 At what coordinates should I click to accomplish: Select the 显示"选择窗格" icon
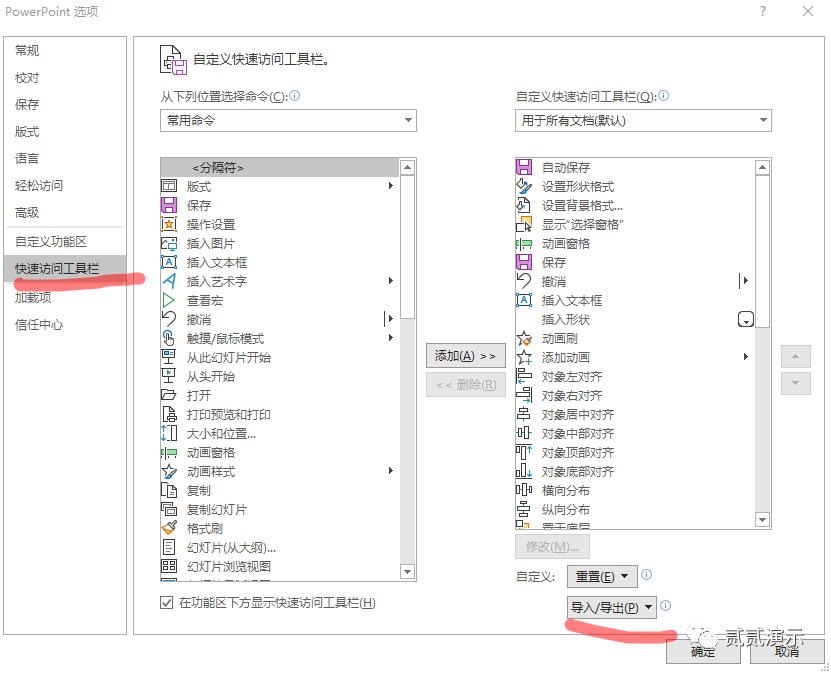[524, 224]
